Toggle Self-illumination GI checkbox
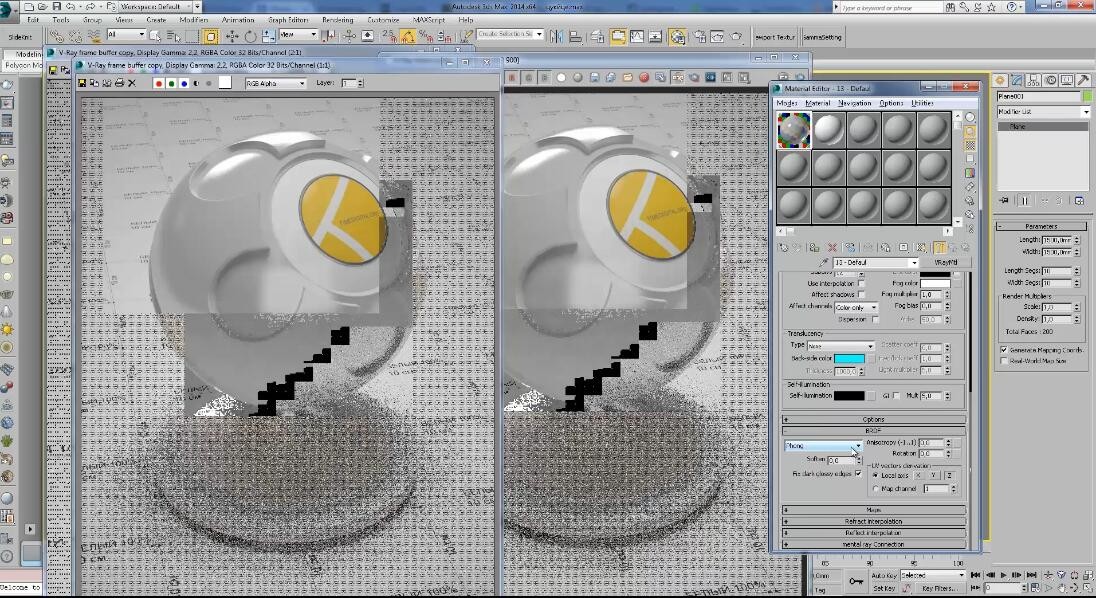 (897, 396)
